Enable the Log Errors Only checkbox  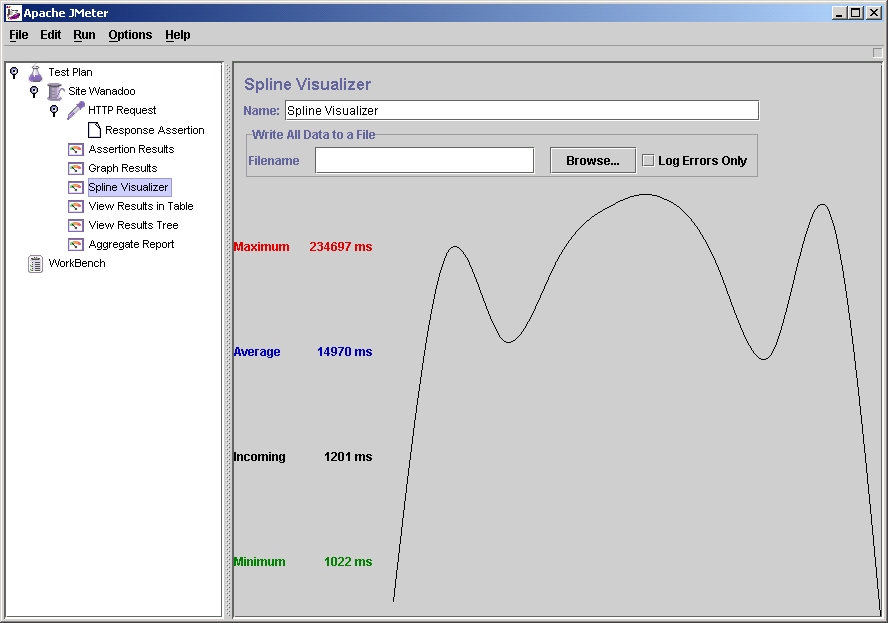(648, 161)
